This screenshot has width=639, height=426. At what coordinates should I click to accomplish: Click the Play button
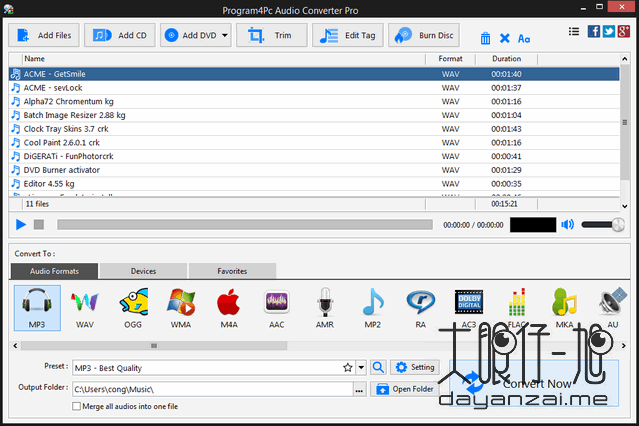coord(21,225)
